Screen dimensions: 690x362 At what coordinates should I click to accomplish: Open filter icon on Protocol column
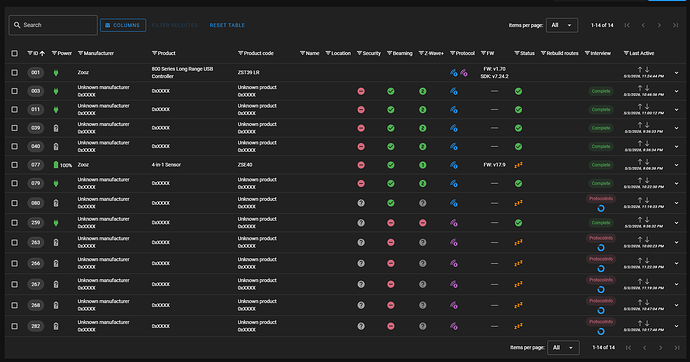452,53
